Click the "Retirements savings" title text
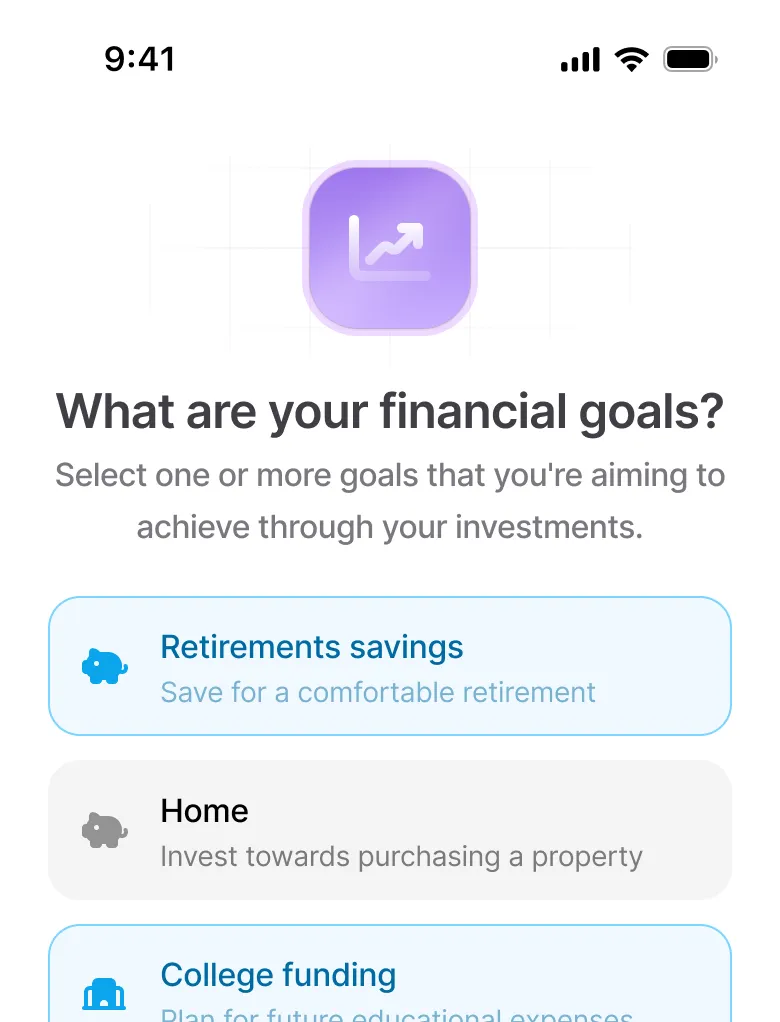The width and height of the screenshot is (780, 1022). pos(312,647)
